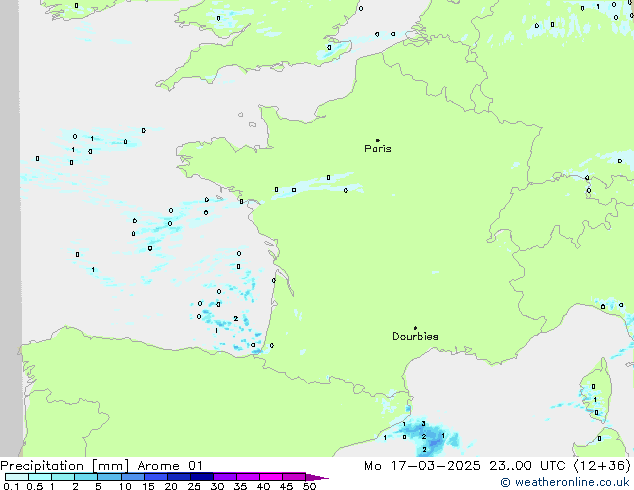Click the magenta legend swatch between 40 and 45

click(271, 477)
